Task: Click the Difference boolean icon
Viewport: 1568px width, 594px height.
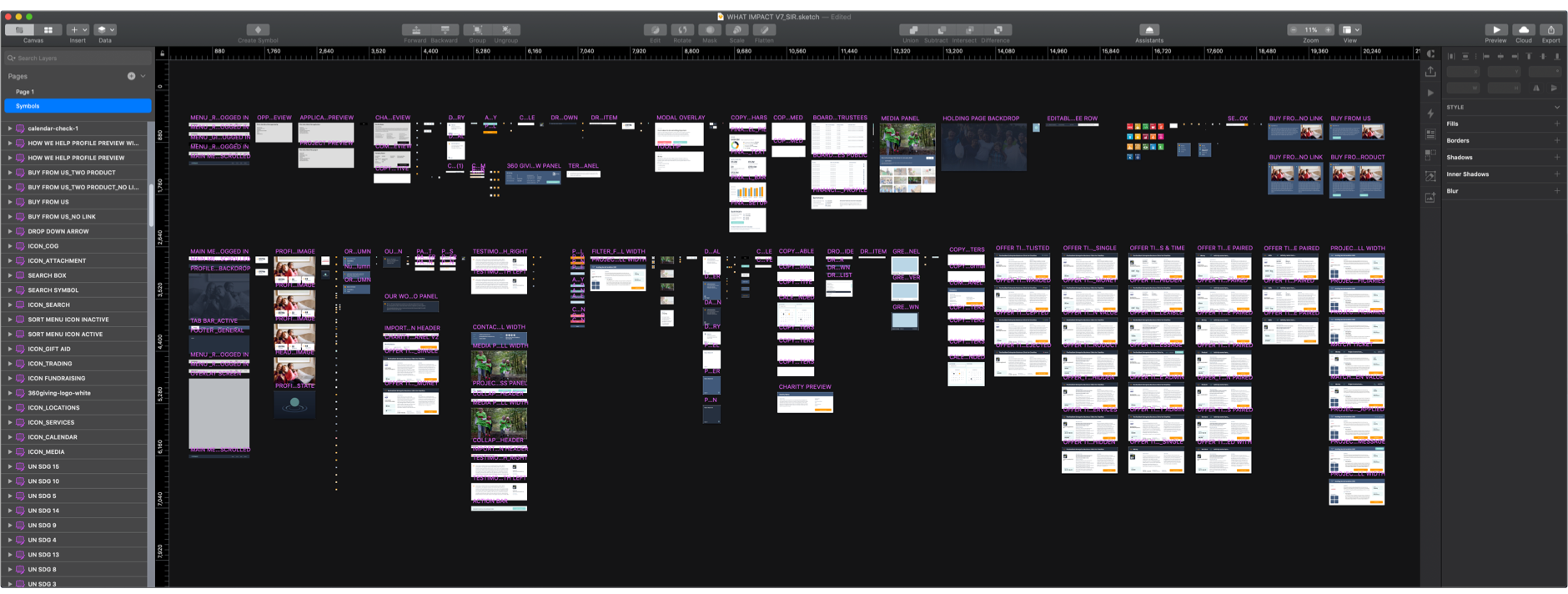Action: tap(997, 30)
